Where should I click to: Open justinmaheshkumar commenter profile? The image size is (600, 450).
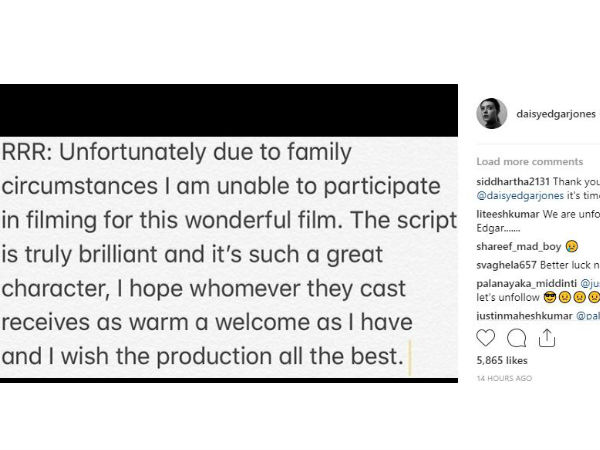[x=524, y=316]
